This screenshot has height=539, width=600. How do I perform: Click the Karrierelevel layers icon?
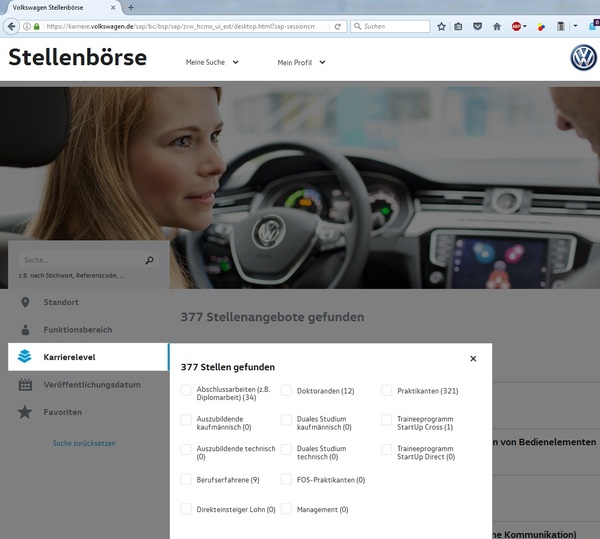click(25, 357)
